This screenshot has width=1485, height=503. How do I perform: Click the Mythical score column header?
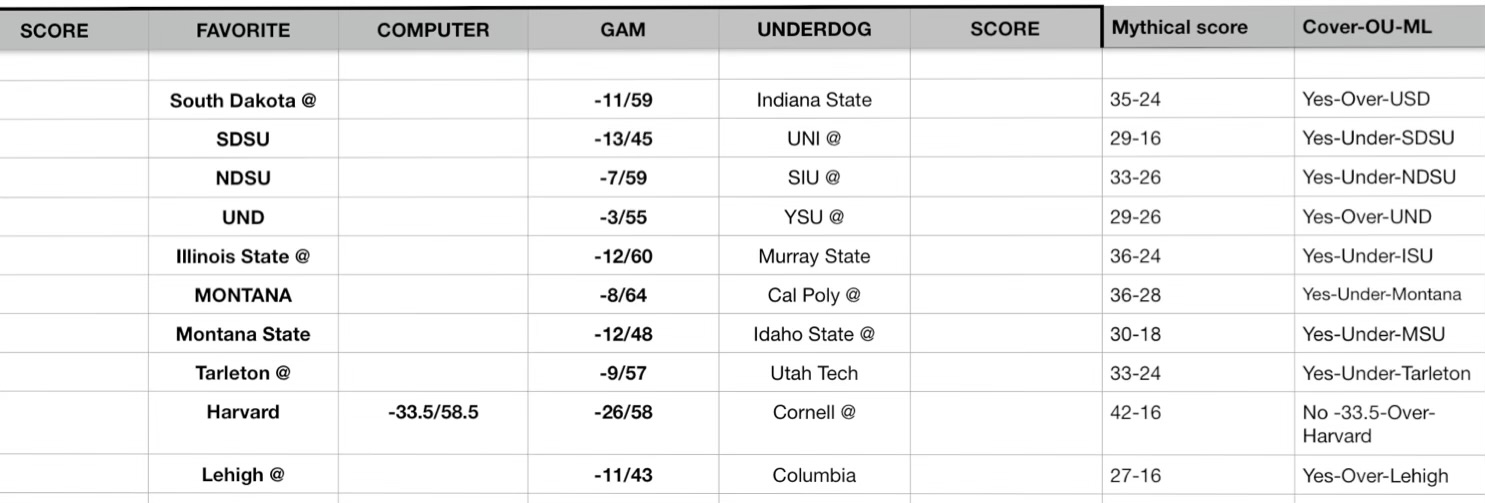tap(1180, 28)
